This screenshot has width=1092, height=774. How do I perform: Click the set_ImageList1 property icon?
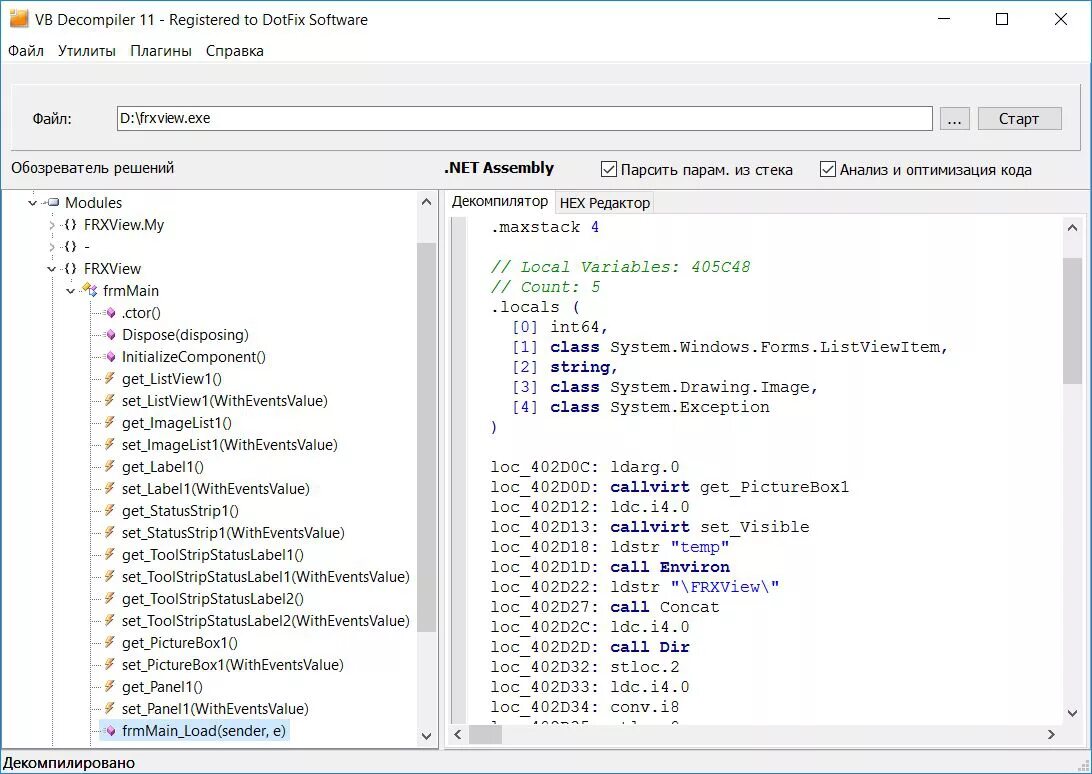coord(110,444)
